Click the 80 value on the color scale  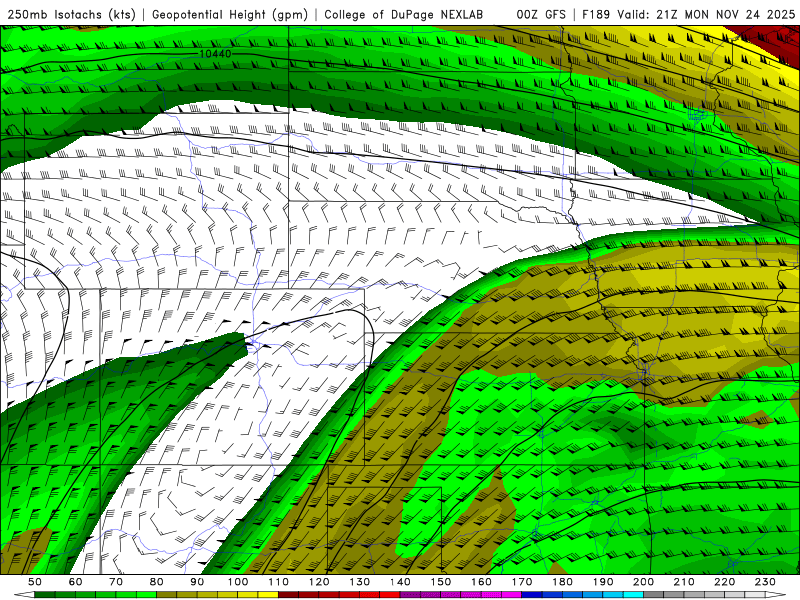coord(157,582)
